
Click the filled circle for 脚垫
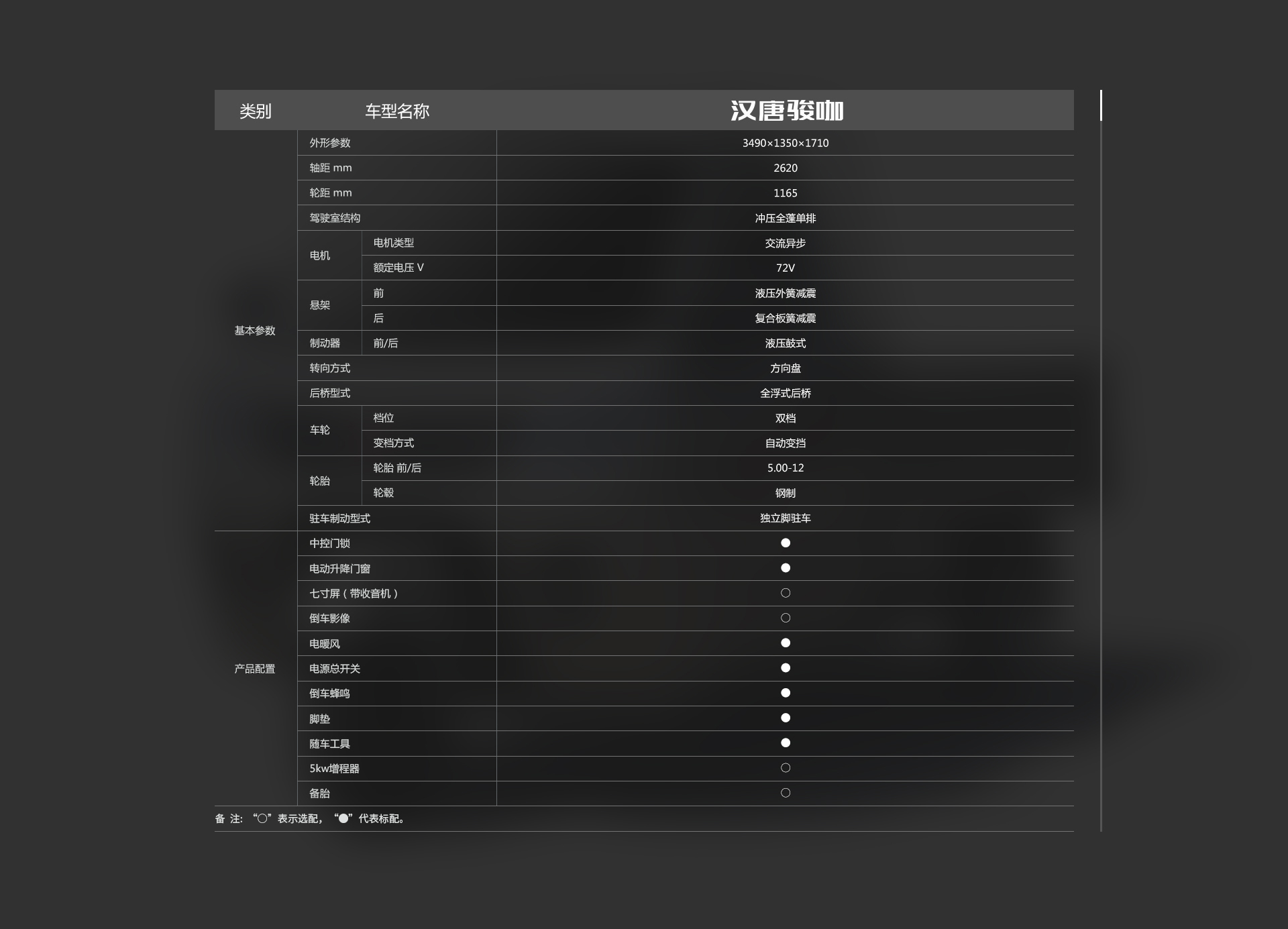(x=786, y=718)
